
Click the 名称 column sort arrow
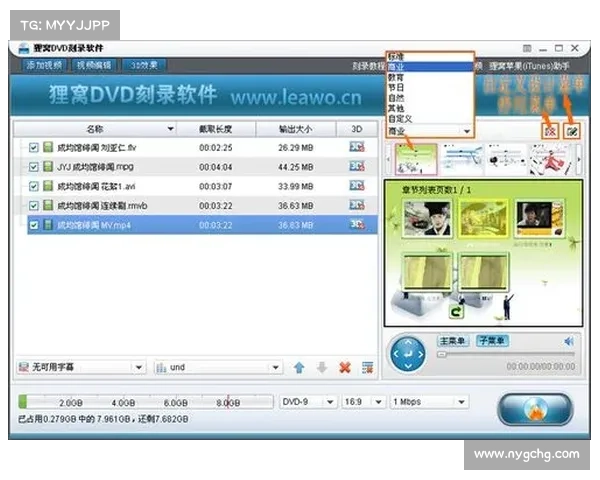[x=171, y=129]
